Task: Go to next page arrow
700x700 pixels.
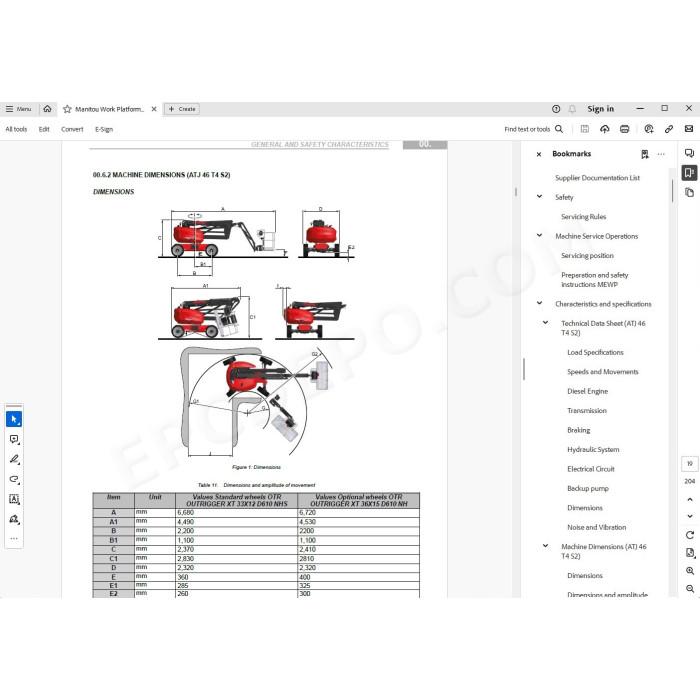Action: point(690,516)
